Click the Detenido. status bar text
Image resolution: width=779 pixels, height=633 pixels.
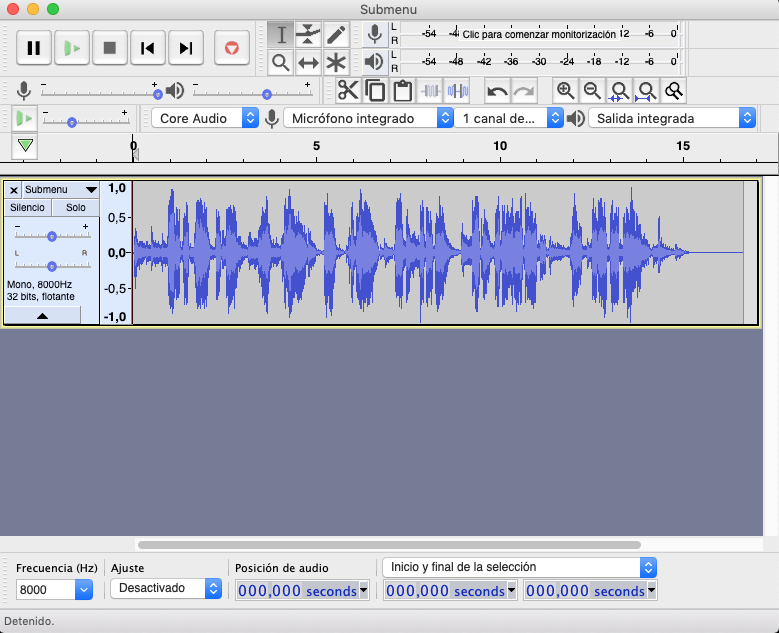pos(29,621)
